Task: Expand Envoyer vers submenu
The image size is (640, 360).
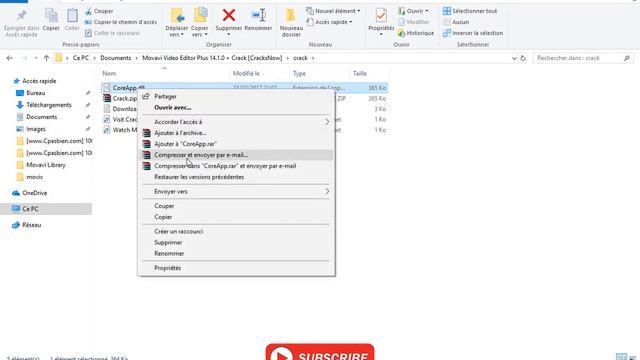Action: (x=237, y=191)
